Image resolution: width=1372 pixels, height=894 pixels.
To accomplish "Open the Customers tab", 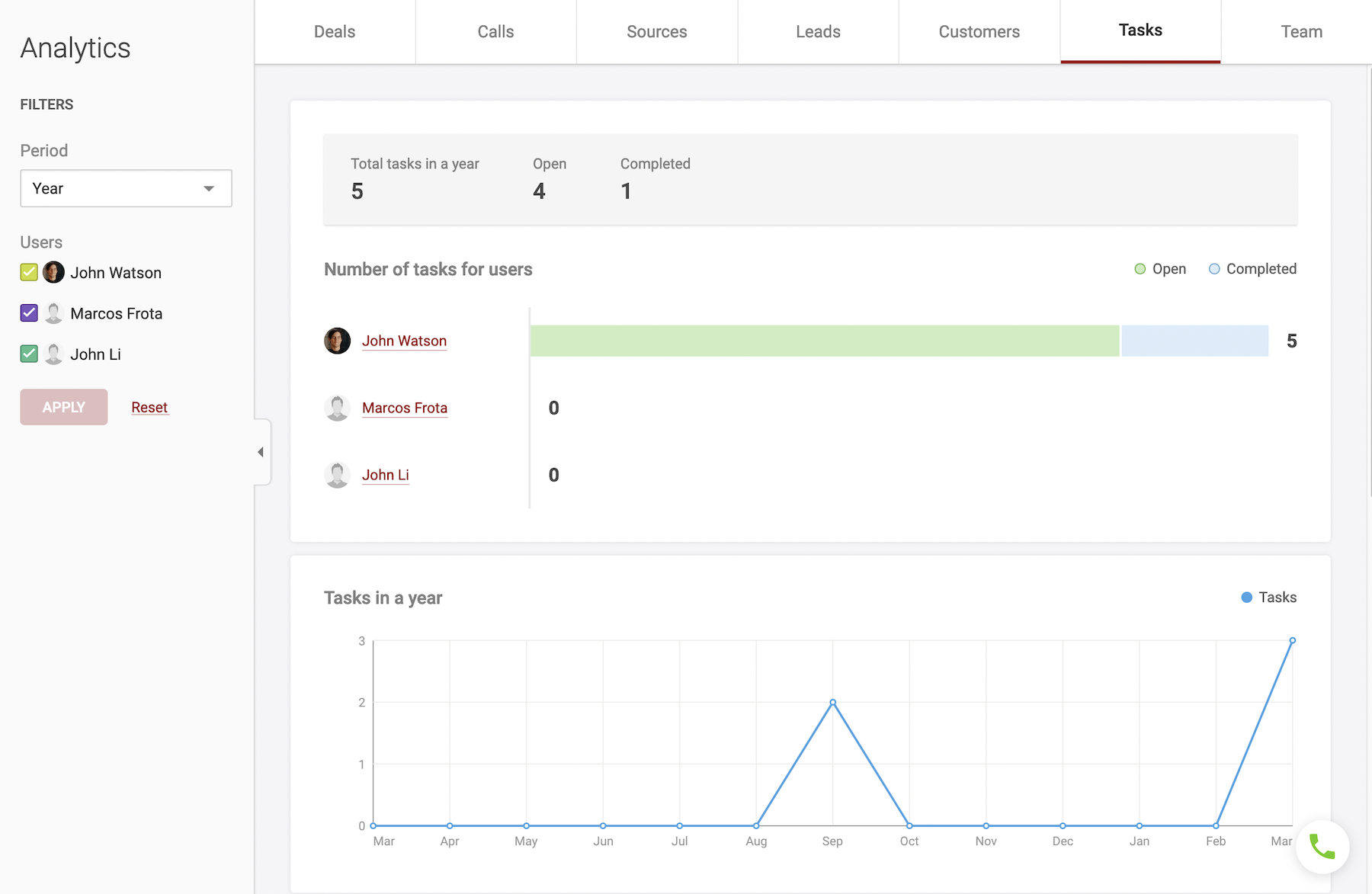I will pyautogui.click(x=979, y=32).
